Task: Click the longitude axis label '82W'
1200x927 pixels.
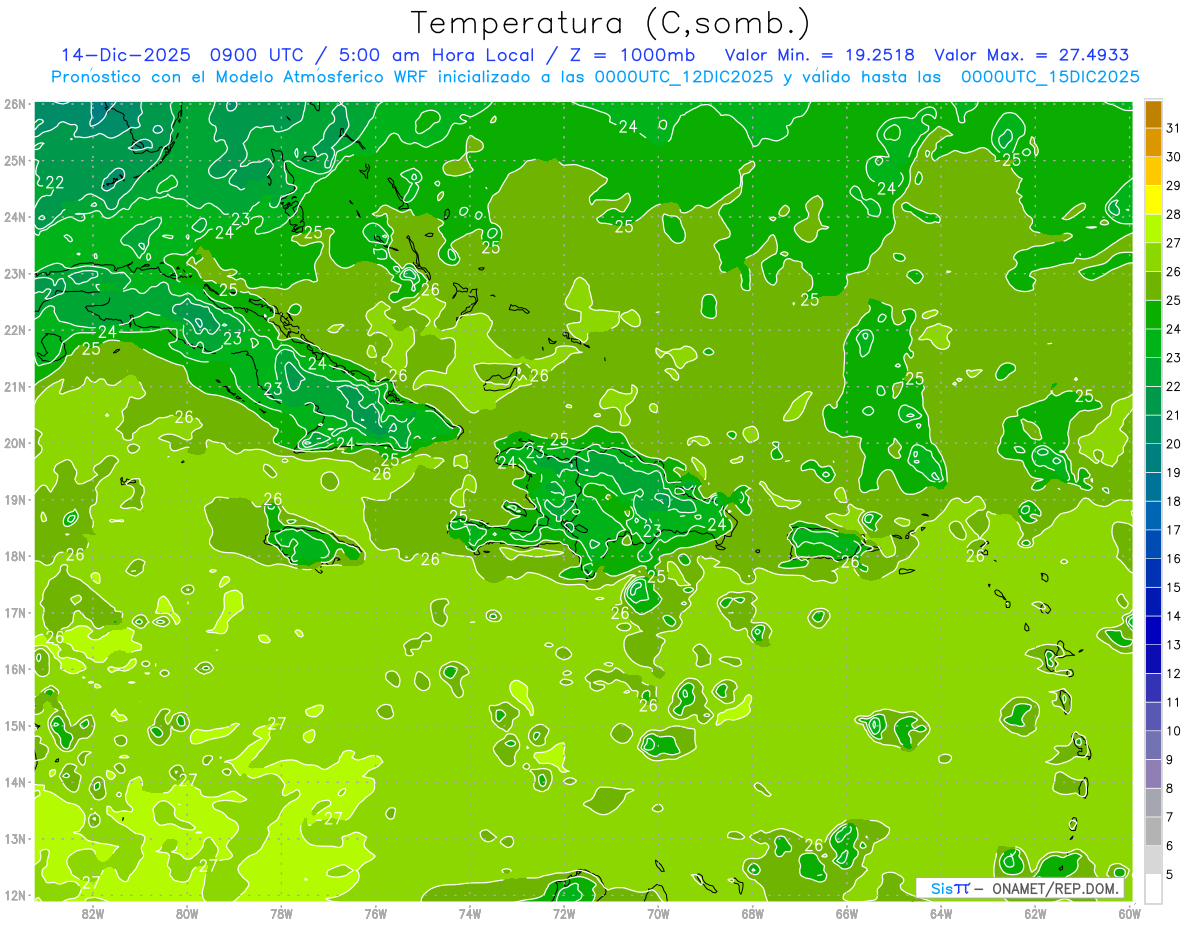Action: click(x=93, y=913)
